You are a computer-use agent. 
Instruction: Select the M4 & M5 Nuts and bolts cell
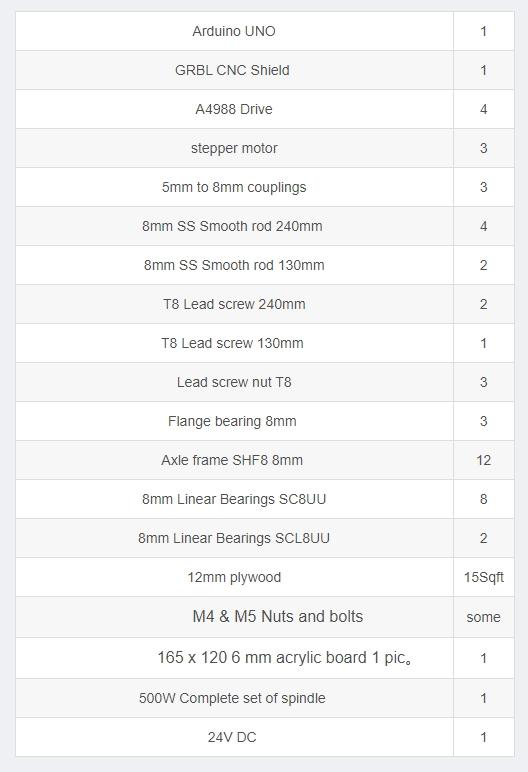pyautogui.click(x=234, y=617)
